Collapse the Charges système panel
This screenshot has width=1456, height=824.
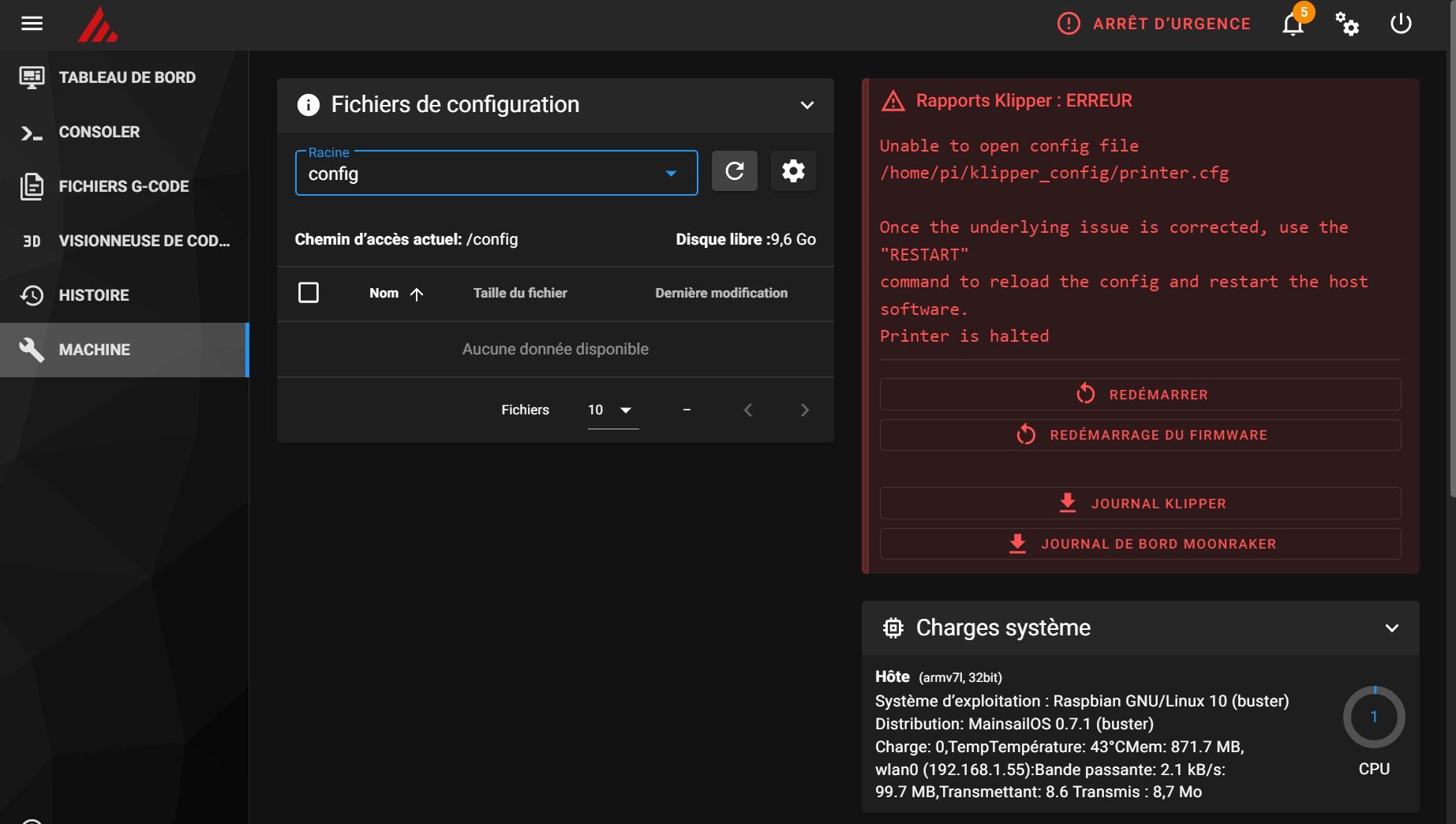1392,628
